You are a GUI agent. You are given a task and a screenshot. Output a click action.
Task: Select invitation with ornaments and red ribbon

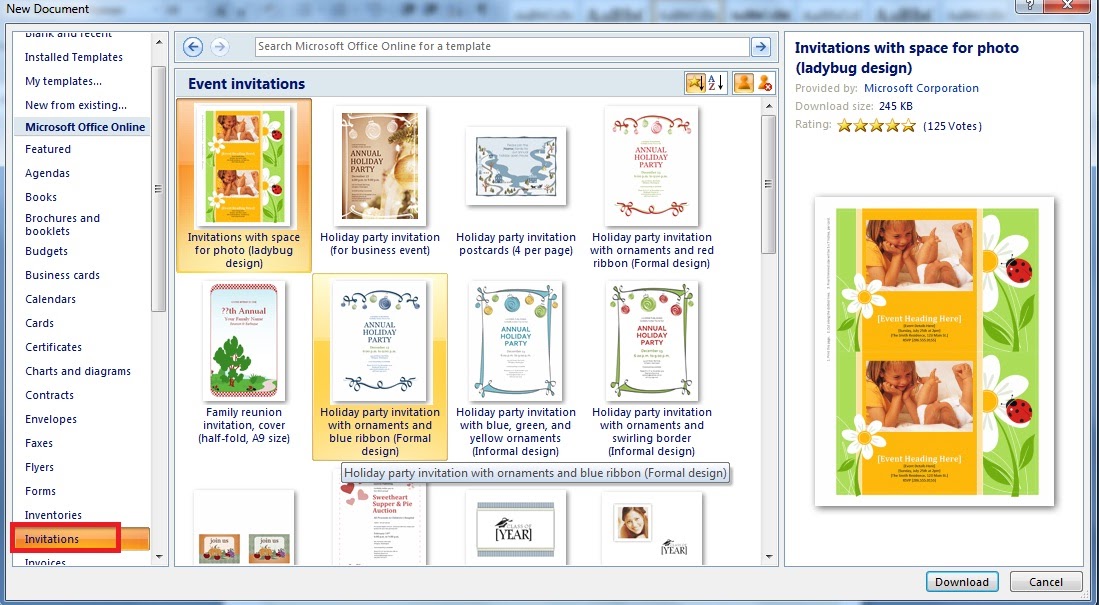coord(652,186)
